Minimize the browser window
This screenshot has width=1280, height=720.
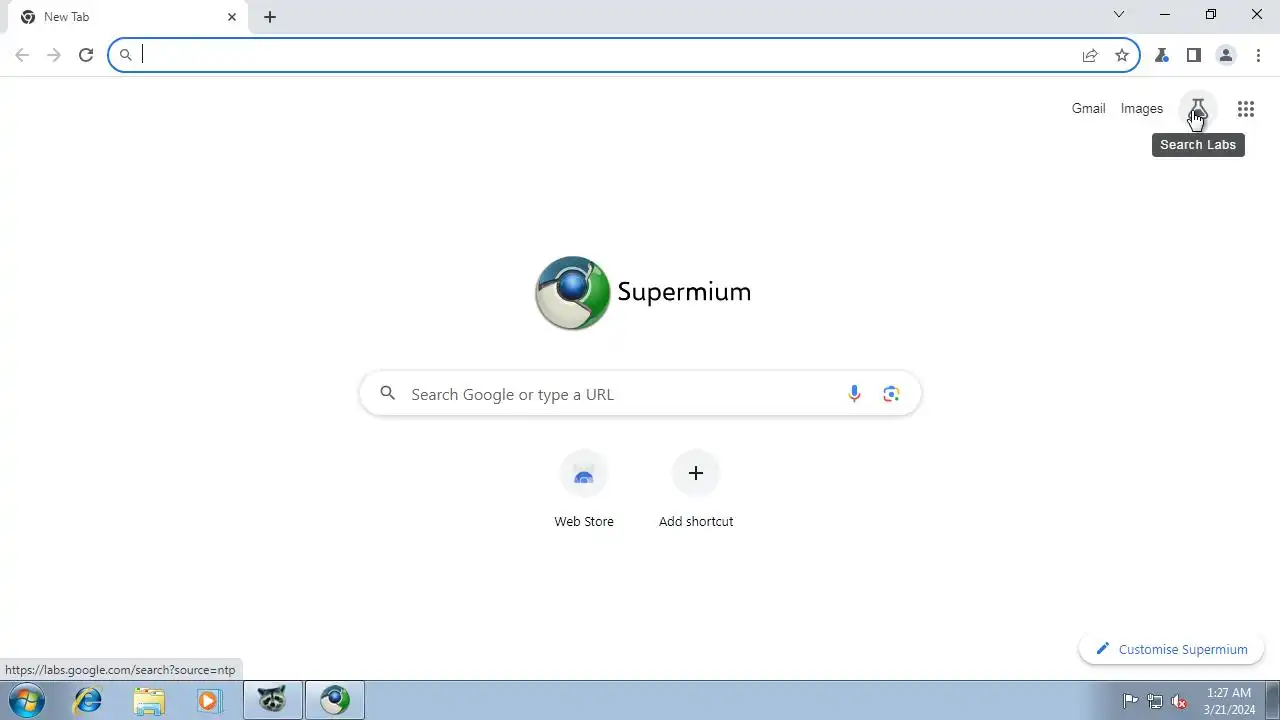point(1165,14)
